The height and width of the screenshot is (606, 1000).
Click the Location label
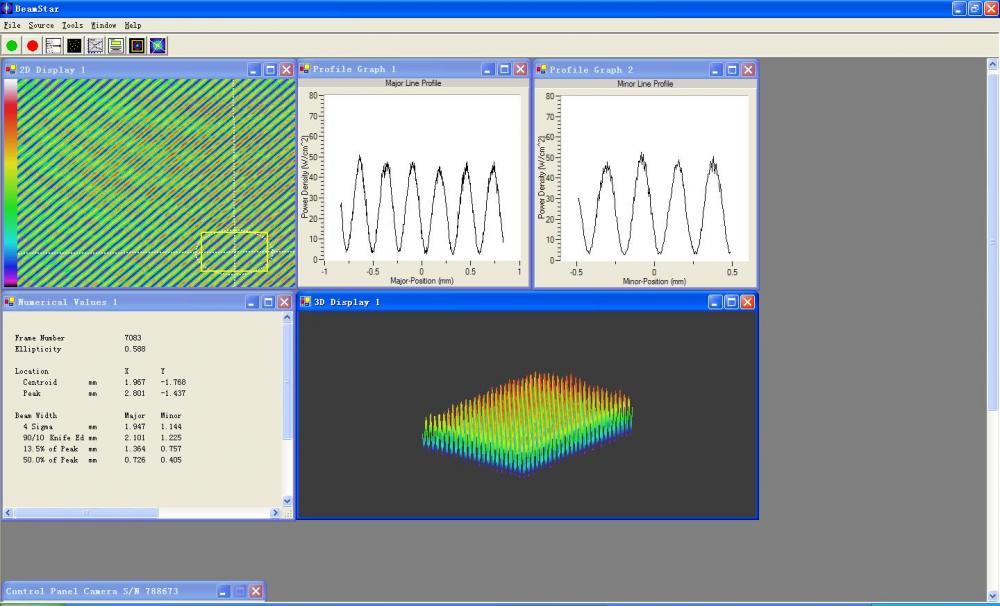[x=31, y=371]
